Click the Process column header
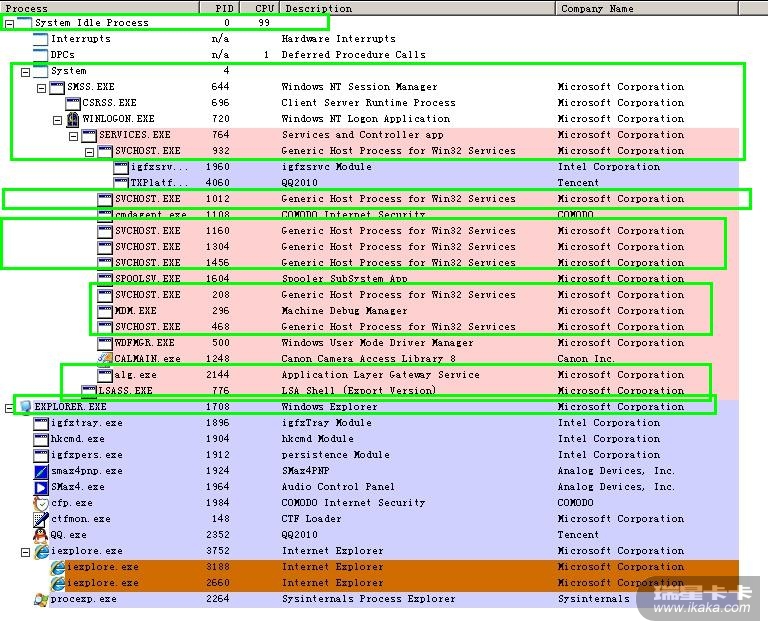 point(99,8)
